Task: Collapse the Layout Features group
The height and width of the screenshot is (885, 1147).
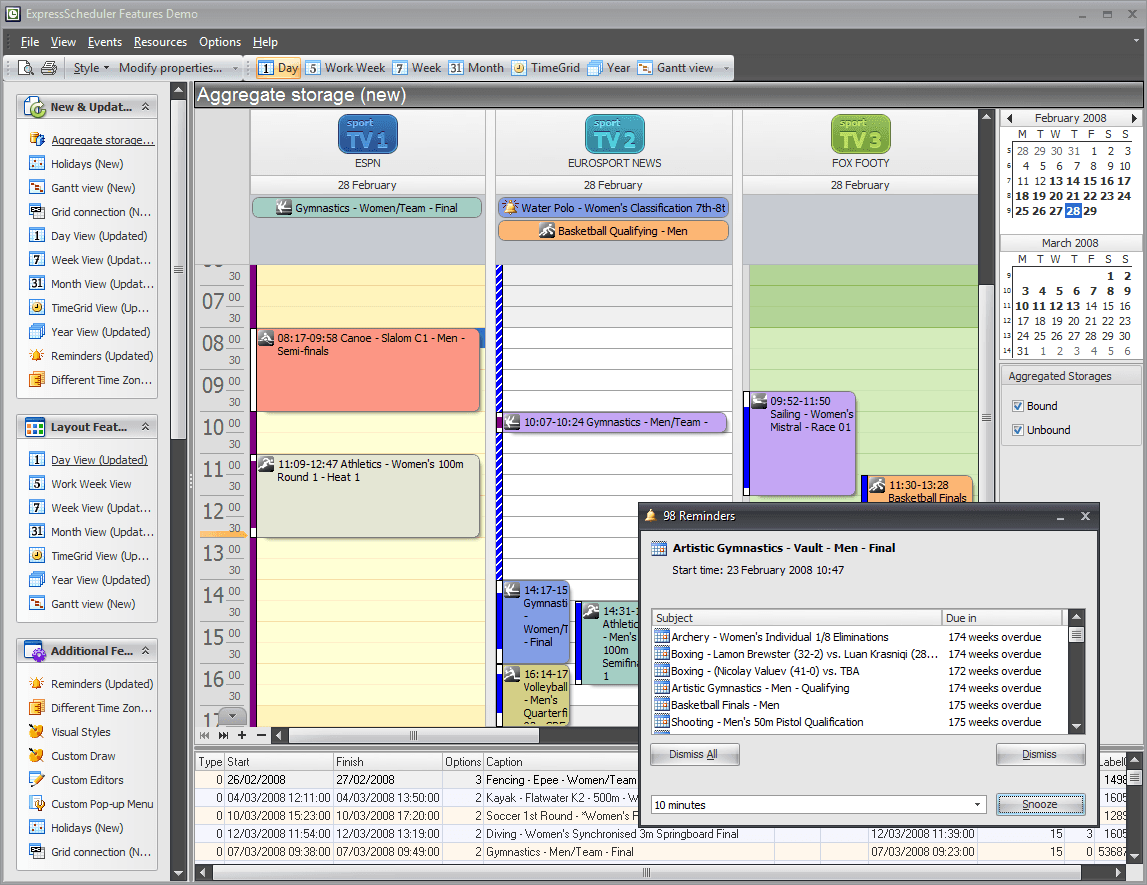Action: pyautogui.click(x=146, y=427)
